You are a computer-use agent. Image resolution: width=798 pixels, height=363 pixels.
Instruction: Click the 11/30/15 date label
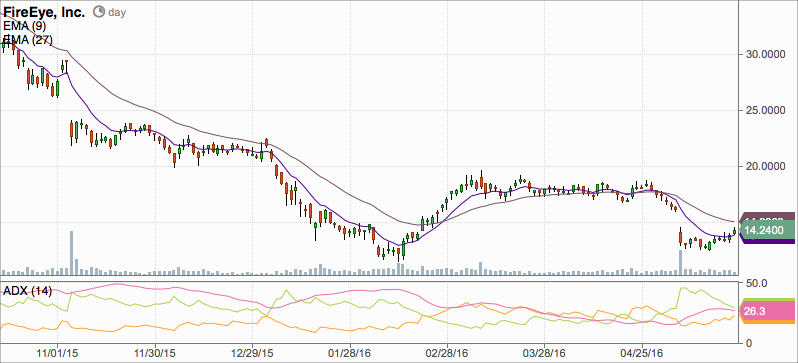155,352
